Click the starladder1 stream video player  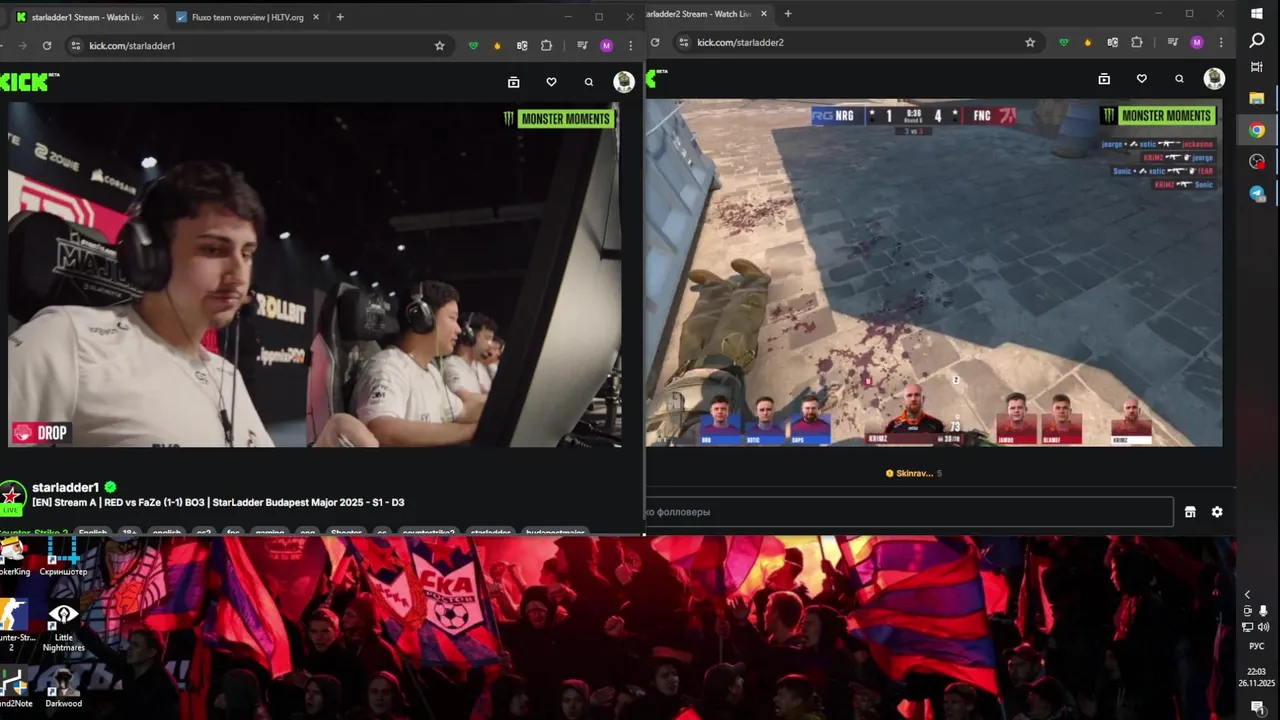pos(314,274)
